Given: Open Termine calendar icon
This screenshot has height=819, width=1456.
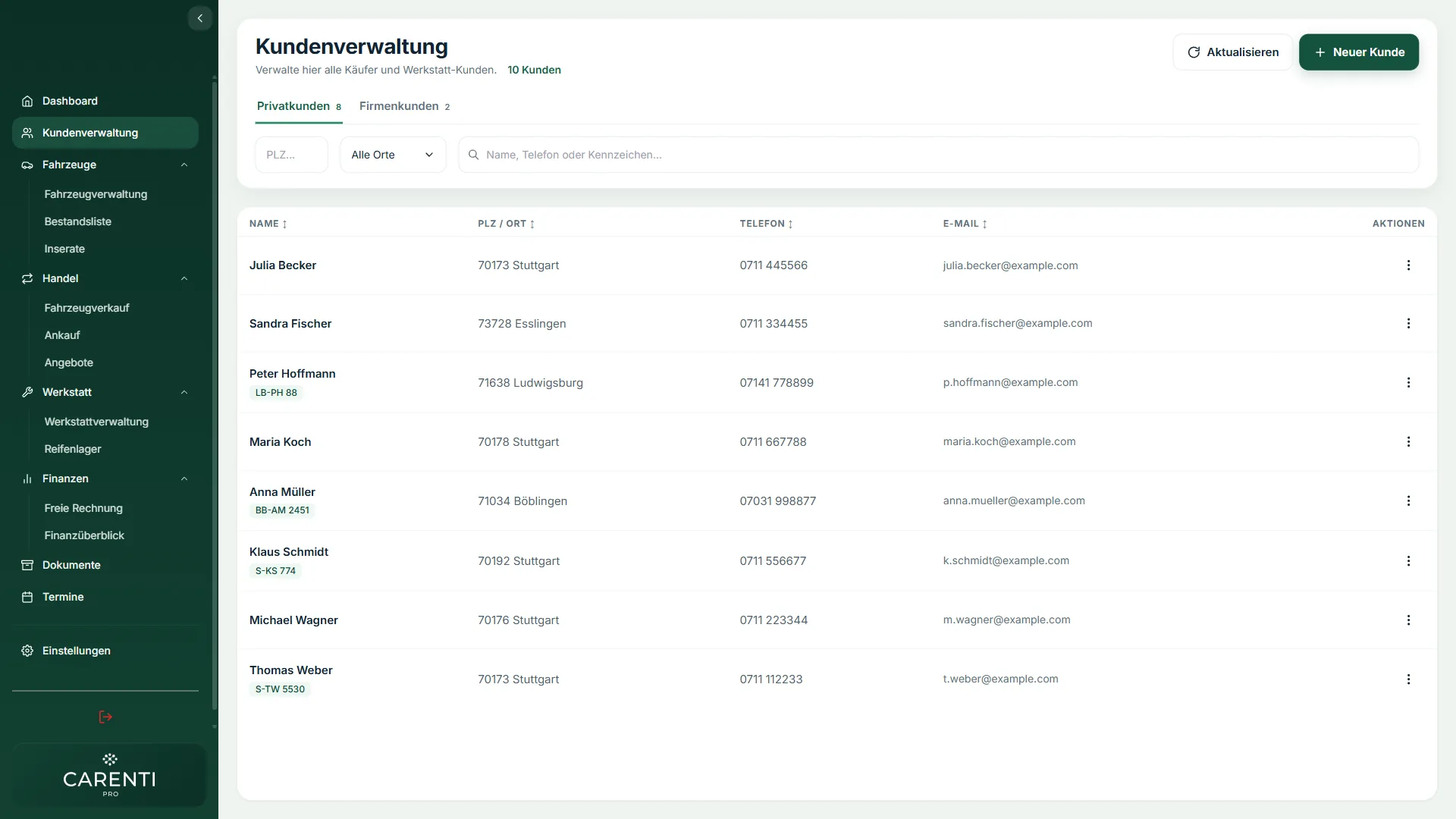Looking at the screenshot, I should pos(27,597).
